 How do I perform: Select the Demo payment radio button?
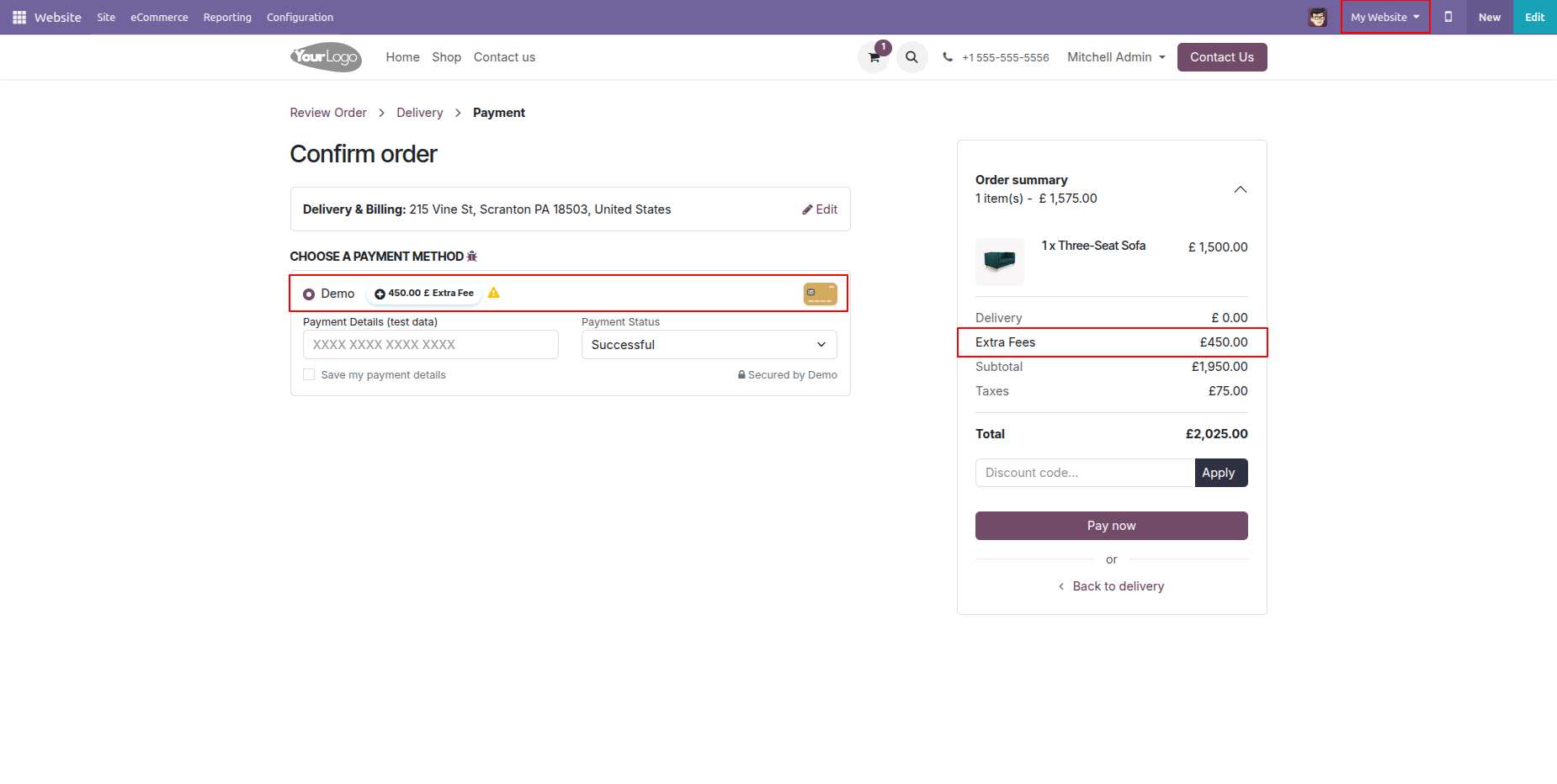pyautogui.click(x=309, y=294)
